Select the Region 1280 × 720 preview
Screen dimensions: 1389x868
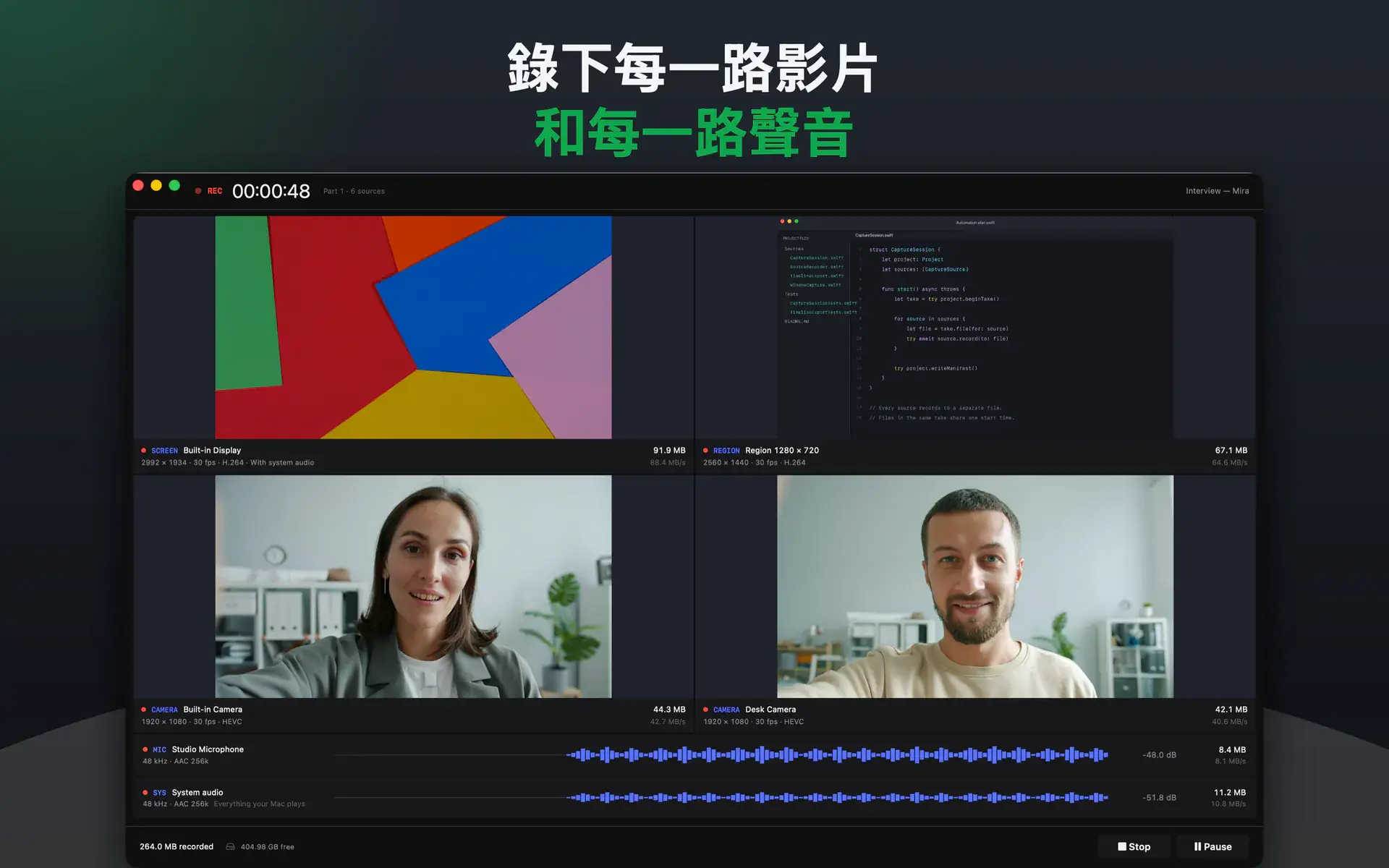coord(975,327)
